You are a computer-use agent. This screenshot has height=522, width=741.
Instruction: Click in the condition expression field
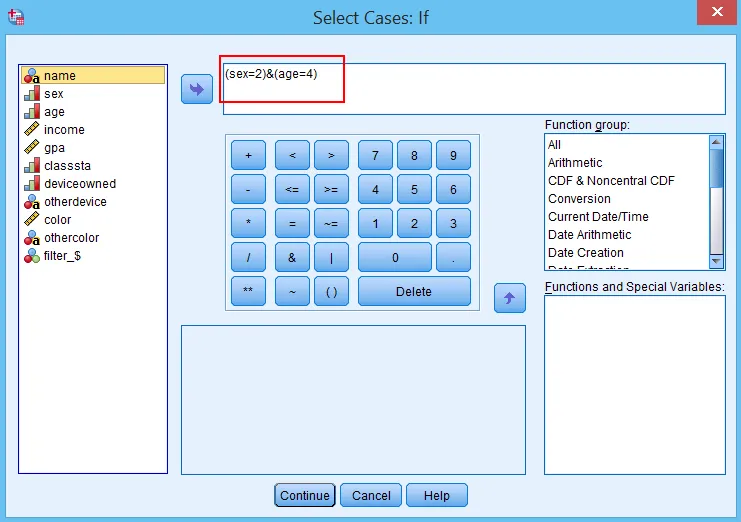(474, 89)
